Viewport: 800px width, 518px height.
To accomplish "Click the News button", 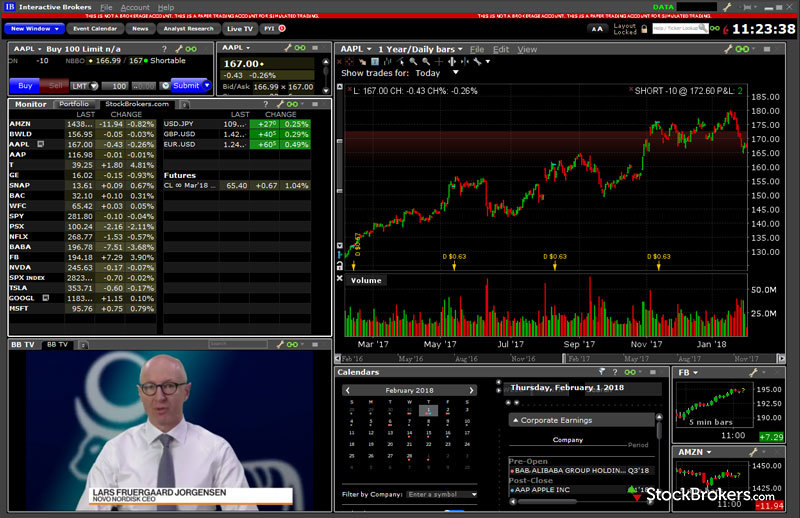I will 140,29.
